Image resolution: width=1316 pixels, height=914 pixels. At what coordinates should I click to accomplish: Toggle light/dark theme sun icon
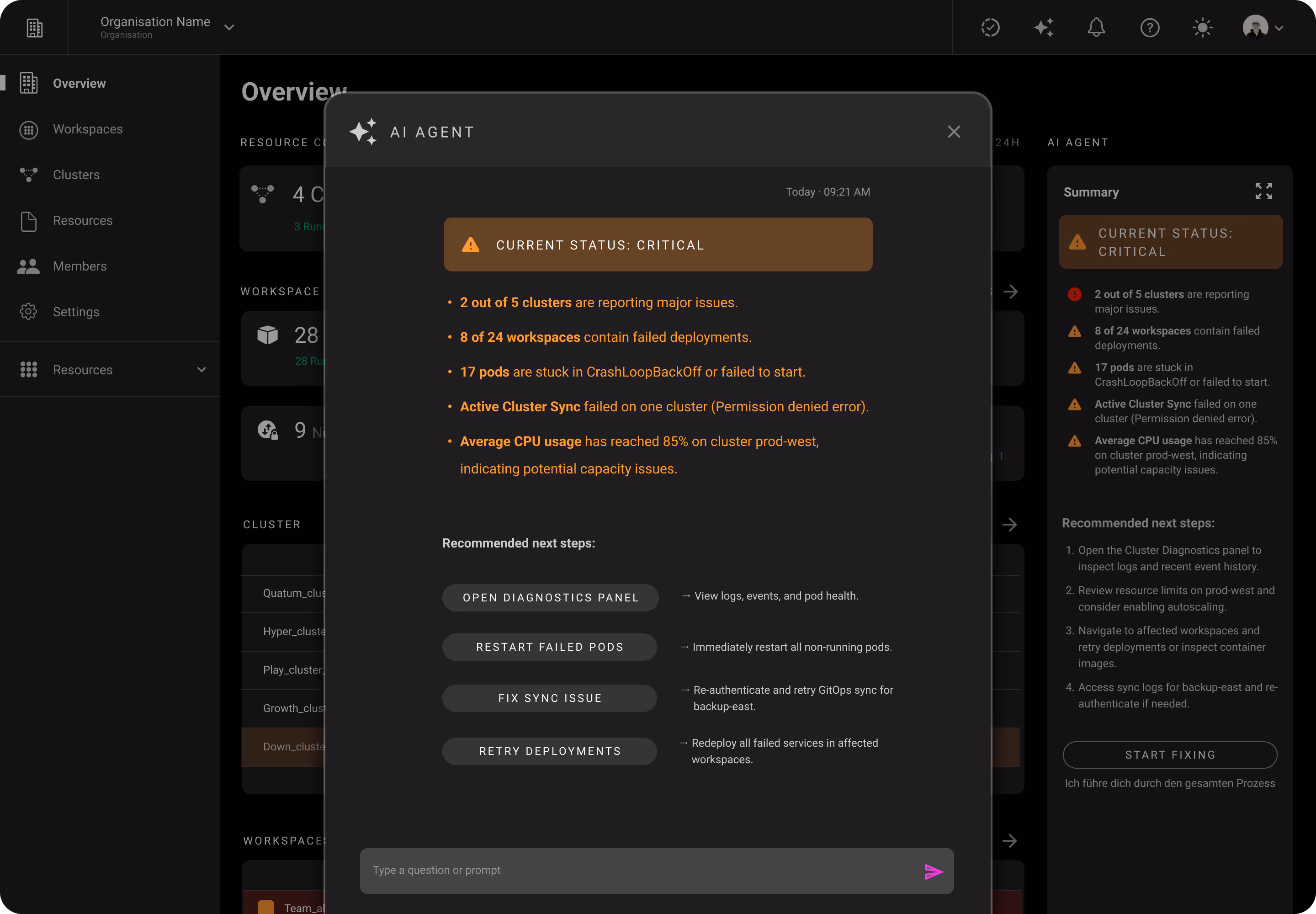point(1203,27)
